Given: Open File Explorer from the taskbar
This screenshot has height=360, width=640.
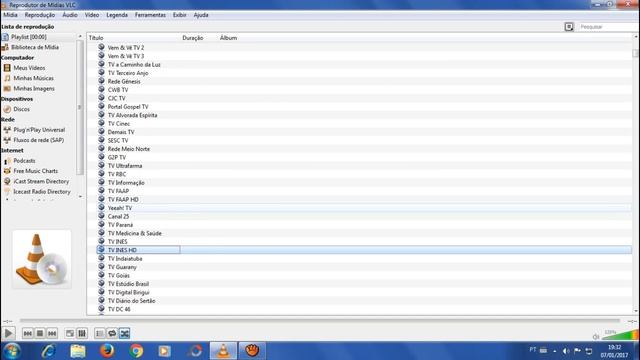Looking at the screenshot, I should (78, 351).
